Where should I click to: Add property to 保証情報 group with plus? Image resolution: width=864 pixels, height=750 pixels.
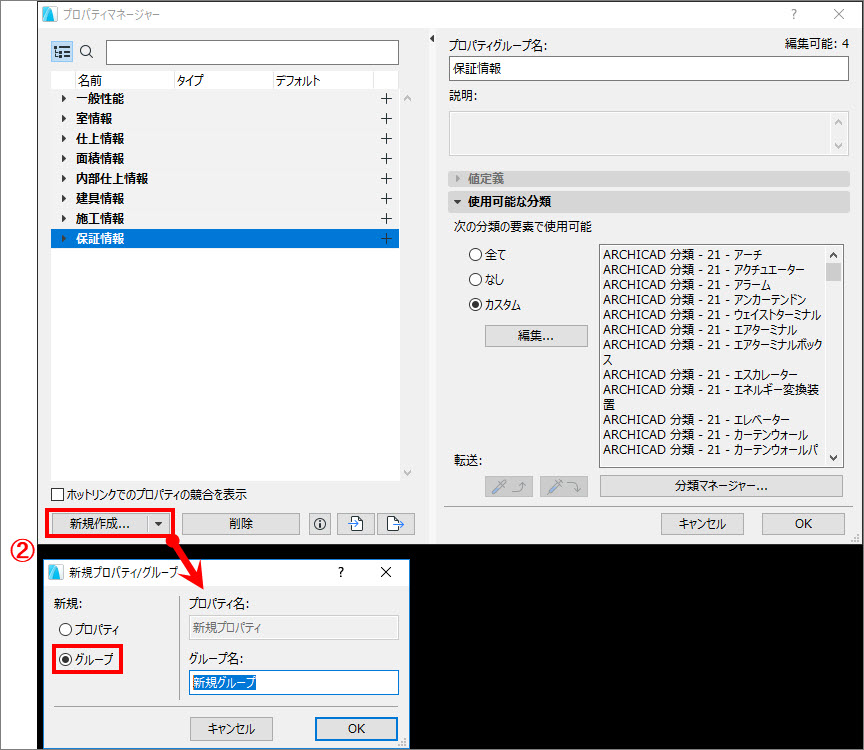386,239
